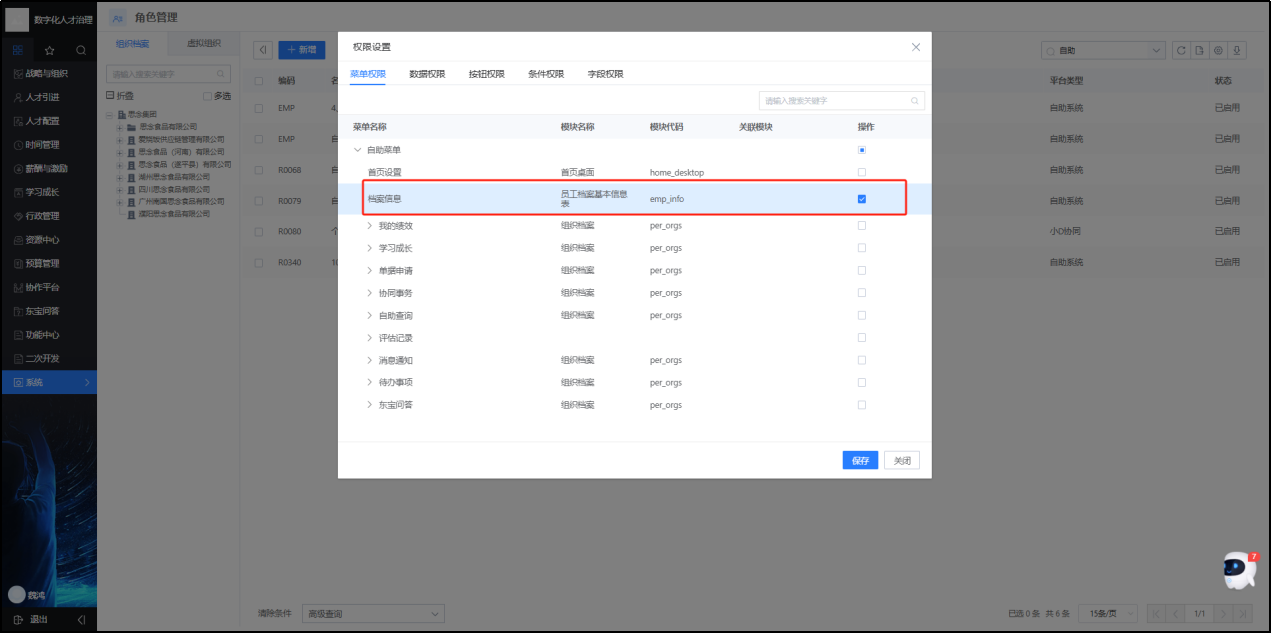Click the keyword search input in the dialog
This screenshot has height=634, width=1271.
pos(840,100)
